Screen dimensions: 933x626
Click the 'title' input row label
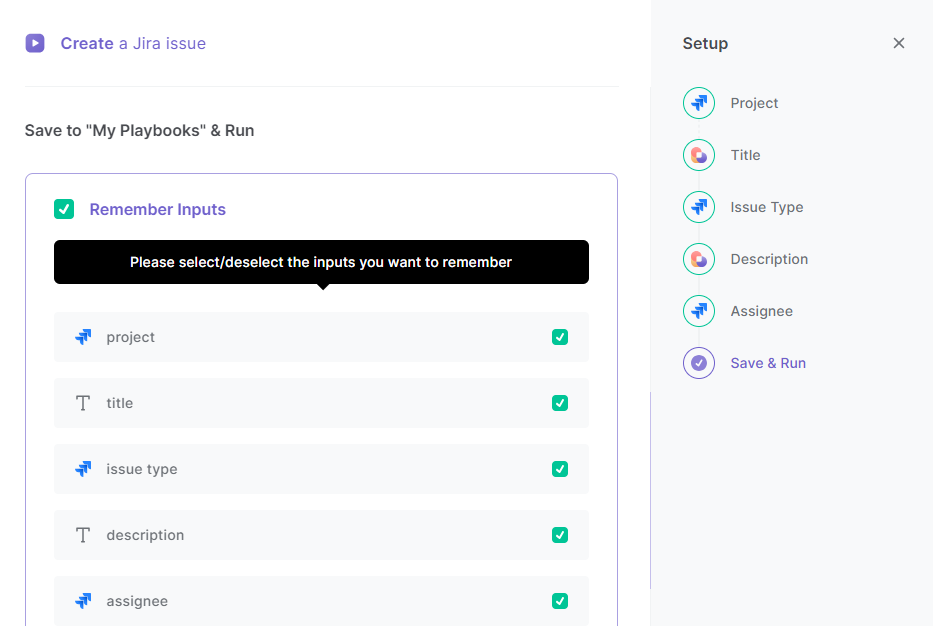[x=120, y=403]
